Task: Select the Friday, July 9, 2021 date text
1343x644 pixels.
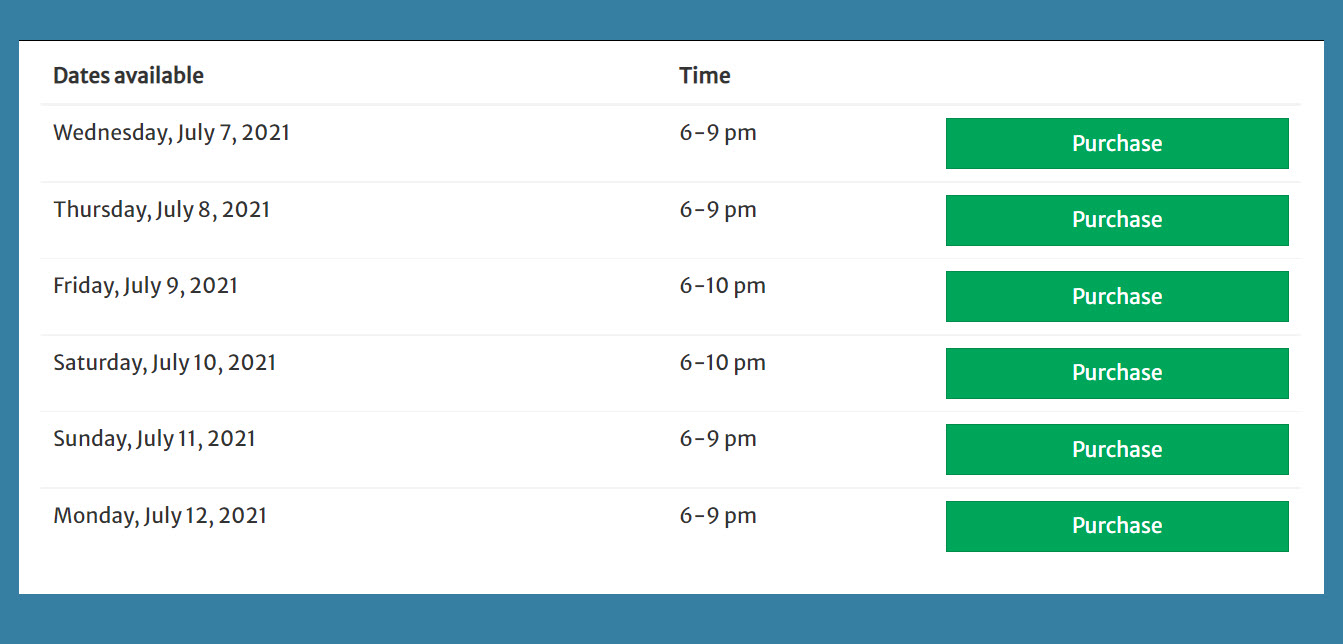Action: coord(145,286)
